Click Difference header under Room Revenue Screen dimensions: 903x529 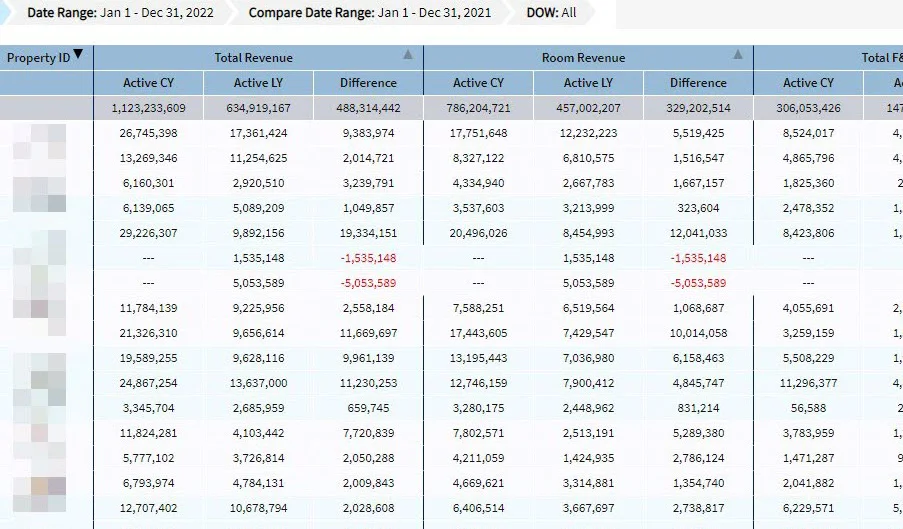(x=699, y=83)
